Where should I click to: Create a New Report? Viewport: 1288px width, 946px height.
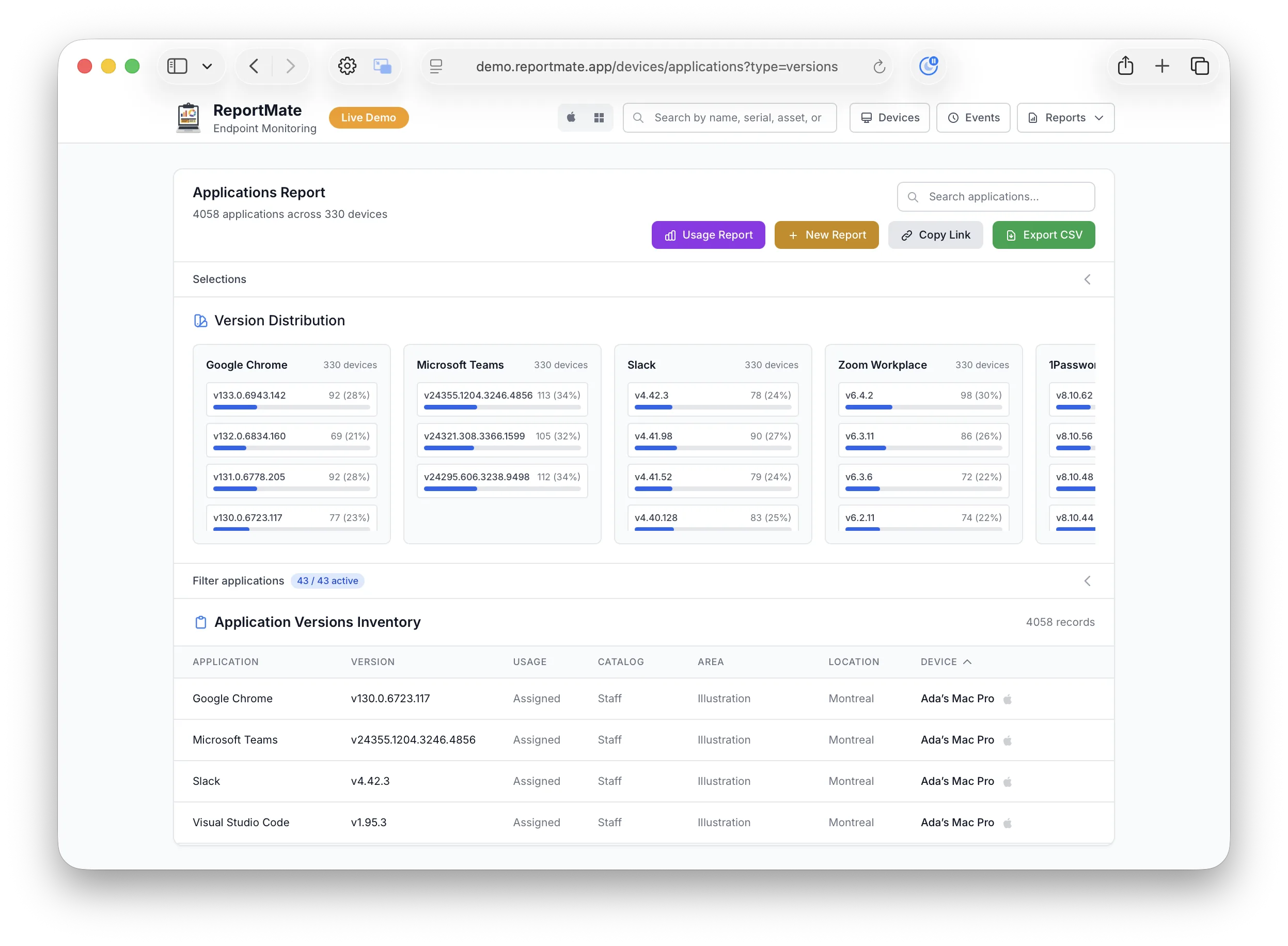click(826, 235)
